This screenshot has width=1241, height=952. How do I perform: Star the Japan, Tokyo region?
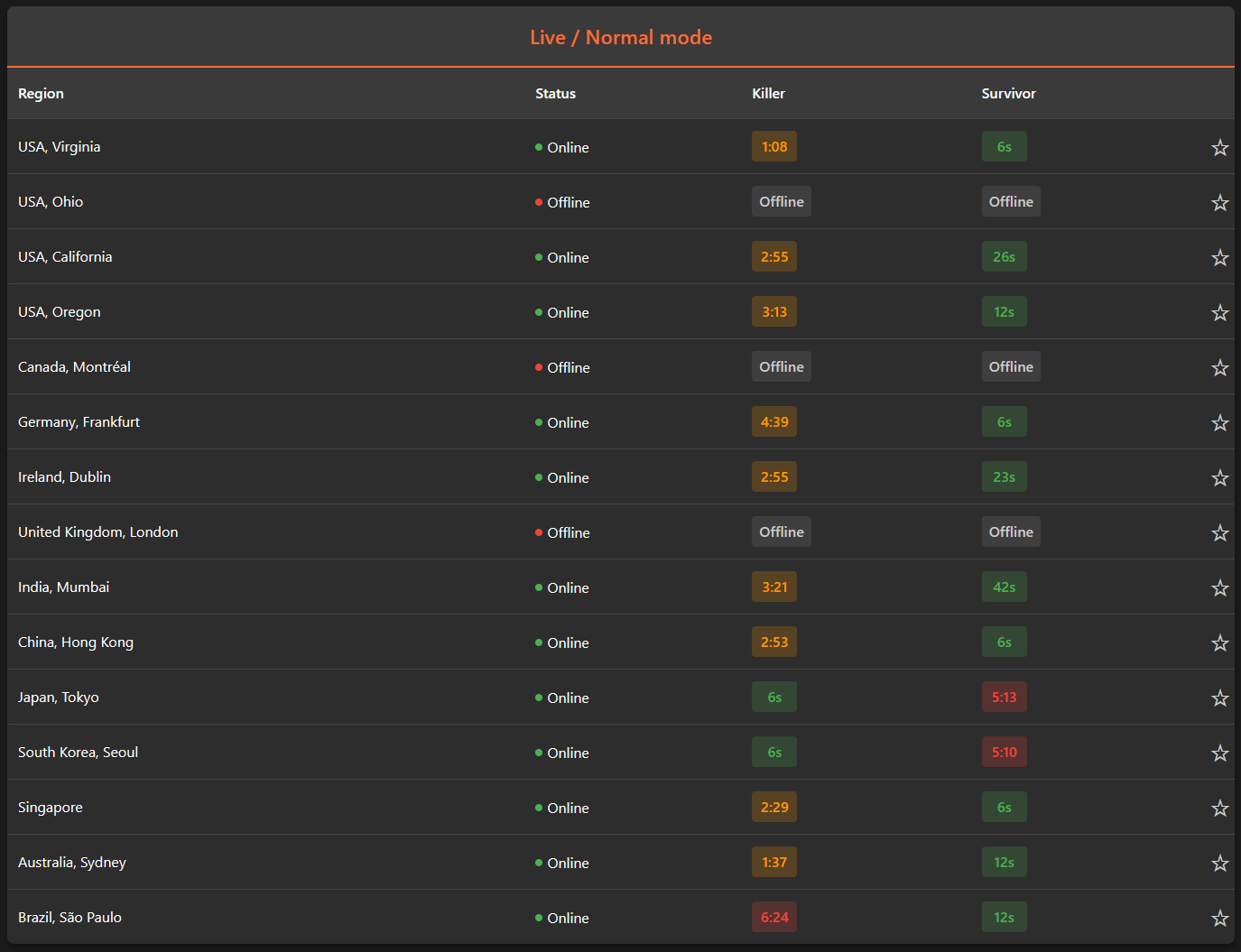coord(1219,698)
